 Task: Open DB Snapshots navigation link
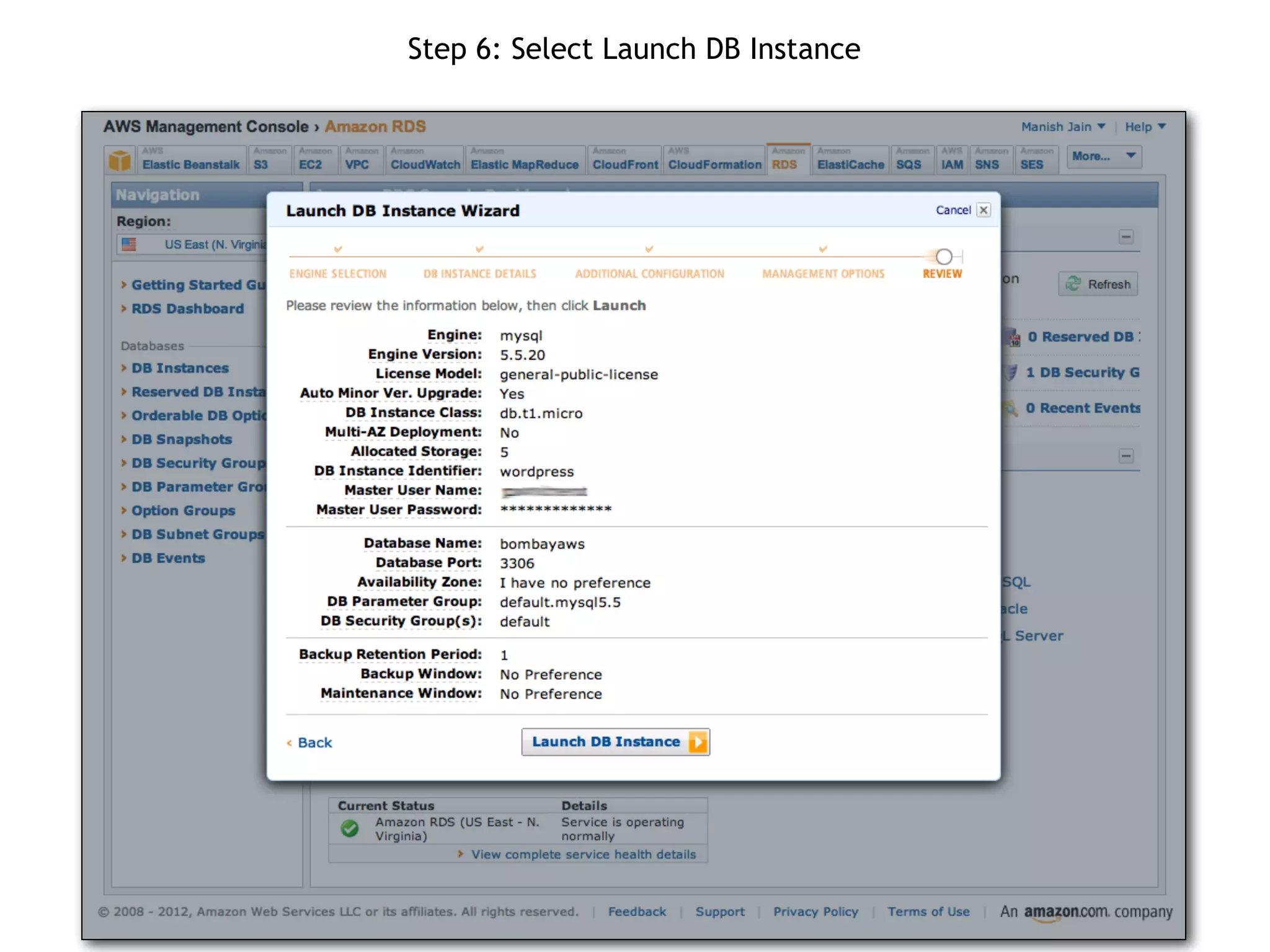click(182, 439)
